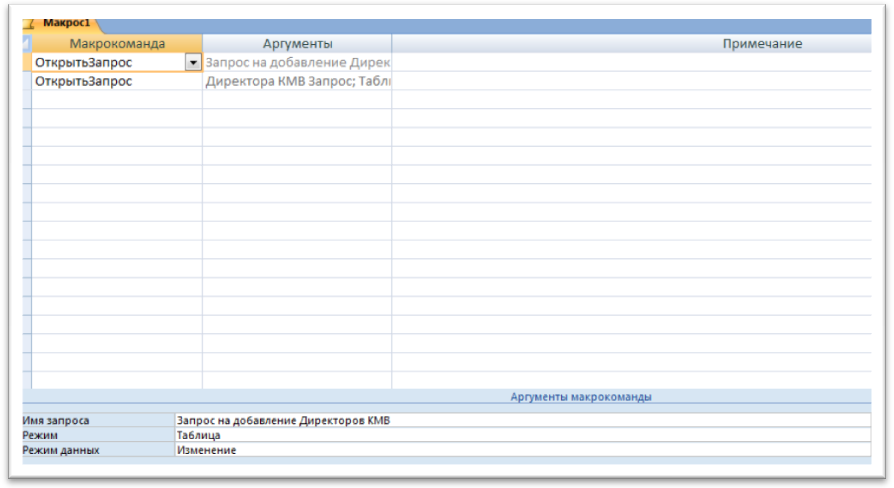Screen dimensions: 894x488
Task: Click arguments cell 'Запрос на добавление Дирек'
Action: (x=297, y=63)
